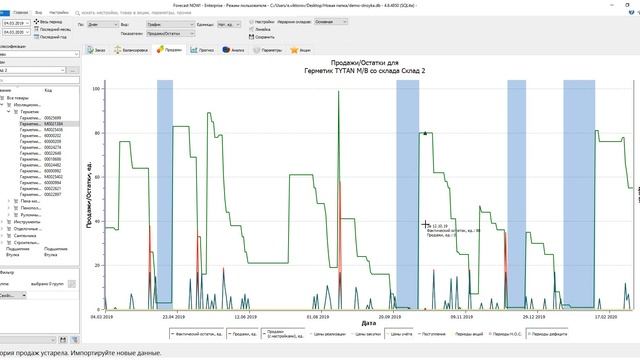Click Последний год button
640x360 pixels.
pyautogui.click(x=50, y=37)
